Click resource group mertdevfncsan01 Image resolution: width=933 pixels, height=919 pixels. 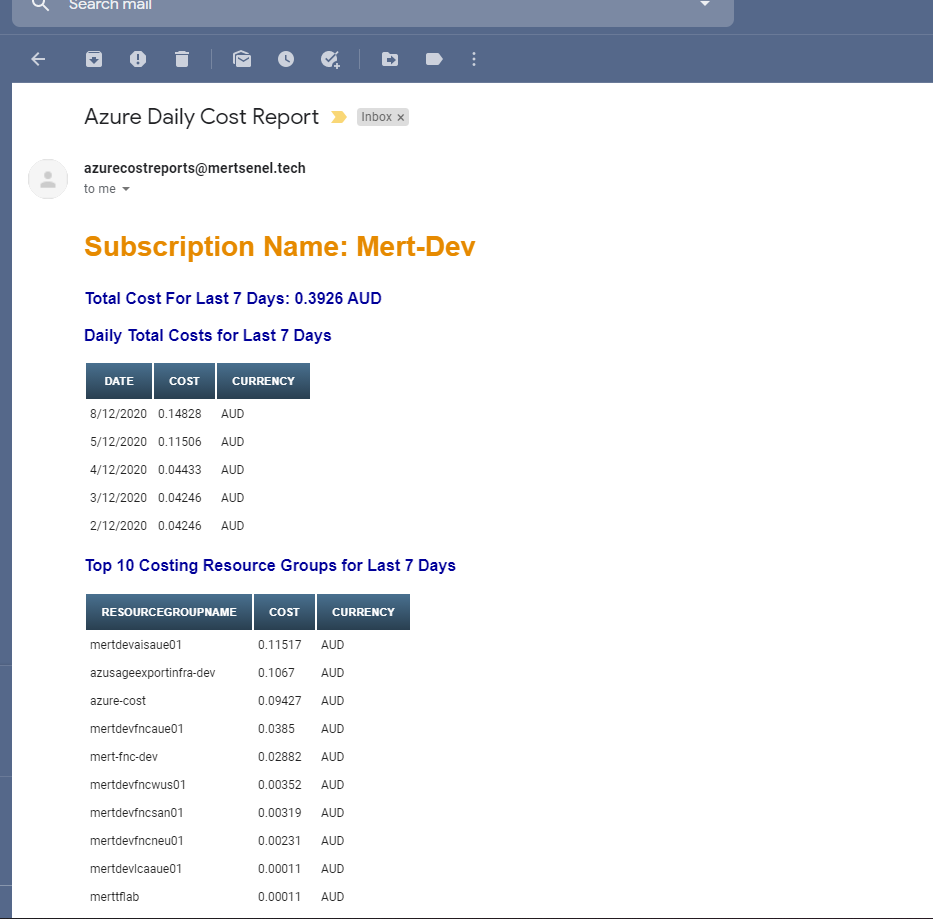[x=137, y=812]
